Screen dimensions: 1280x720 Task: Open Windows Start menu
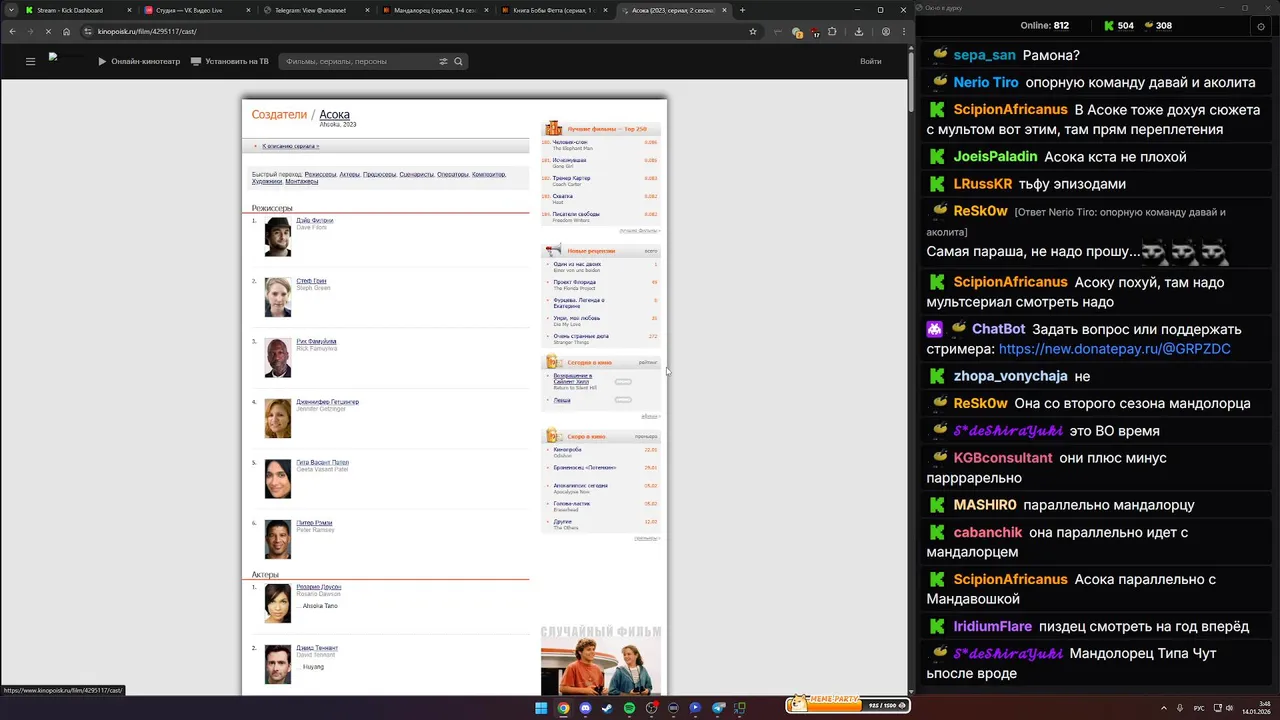[541, 708]
